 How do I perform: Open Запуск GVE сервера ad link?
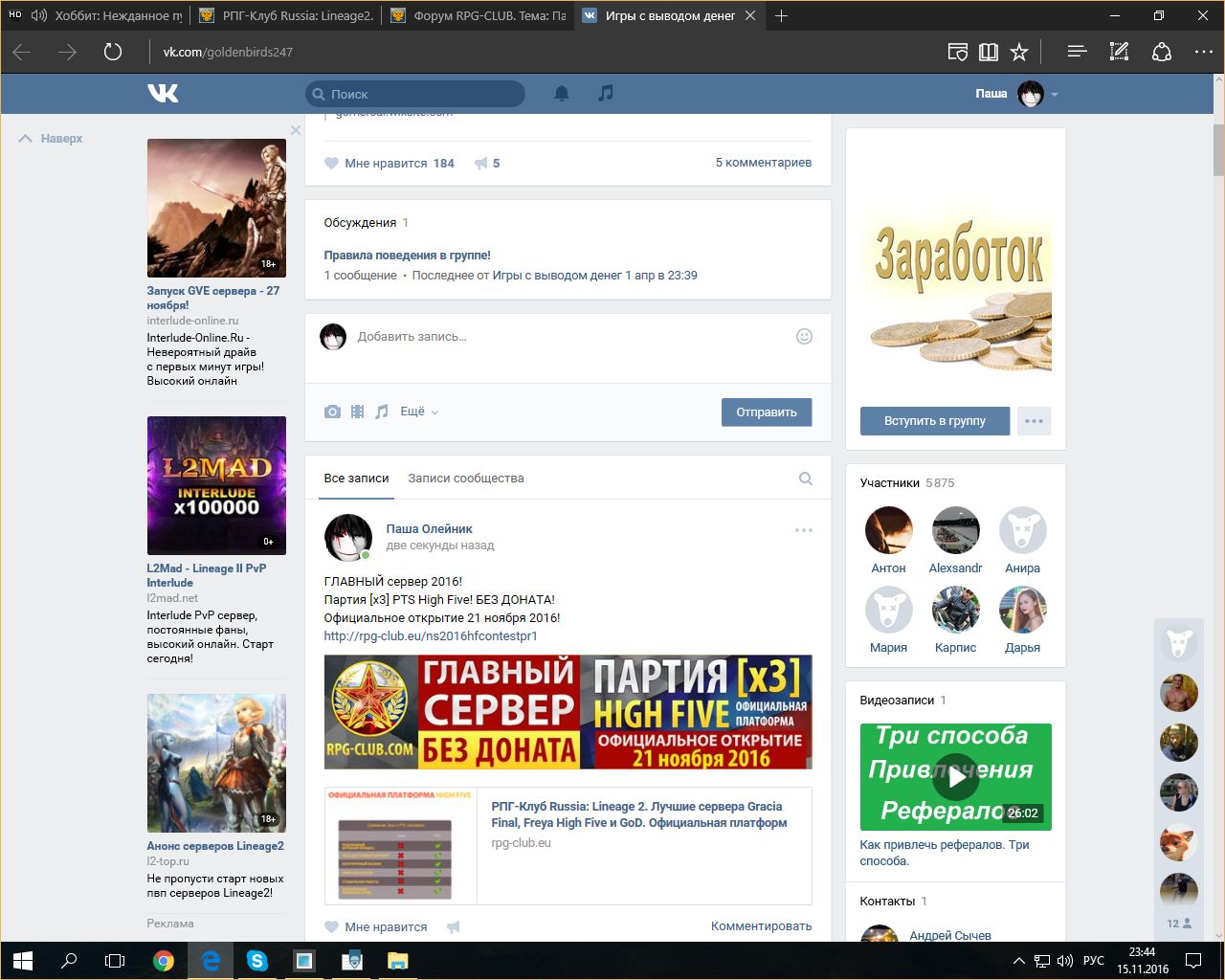click(x=213, y=298)
